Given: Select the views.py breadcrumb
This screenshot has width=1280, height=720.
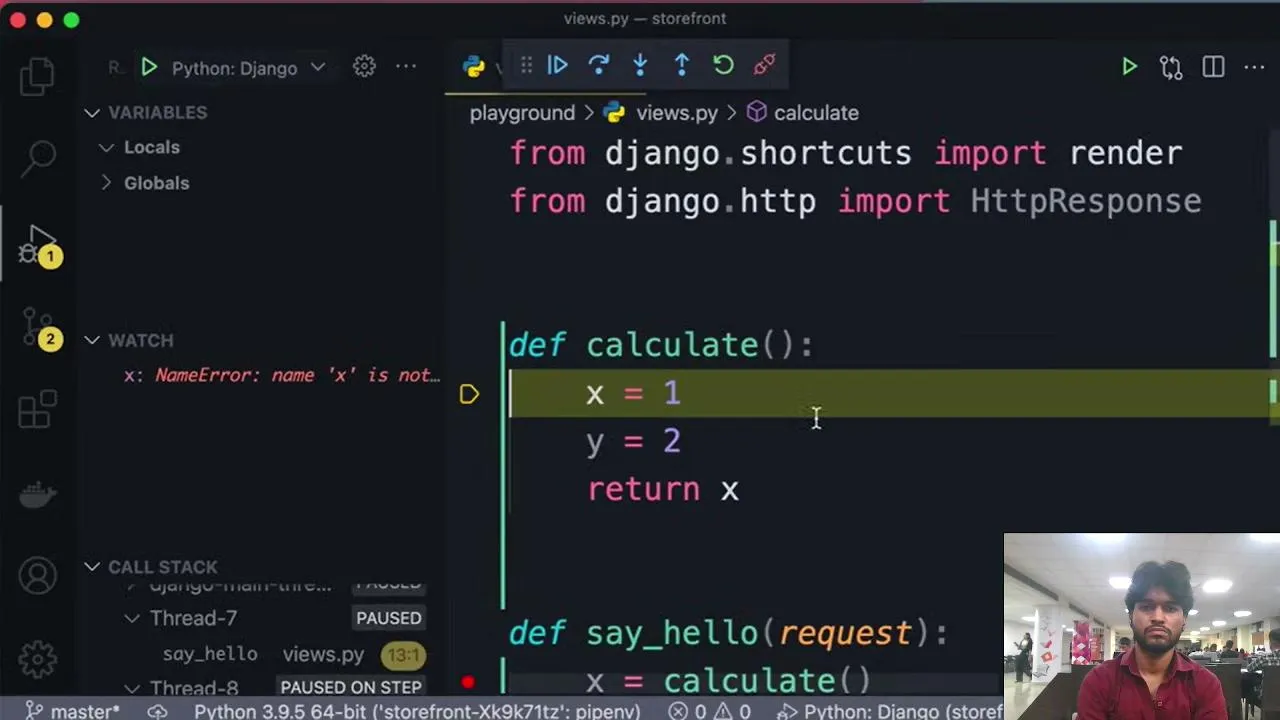Looking at the screenshot, I should (677, 113).
